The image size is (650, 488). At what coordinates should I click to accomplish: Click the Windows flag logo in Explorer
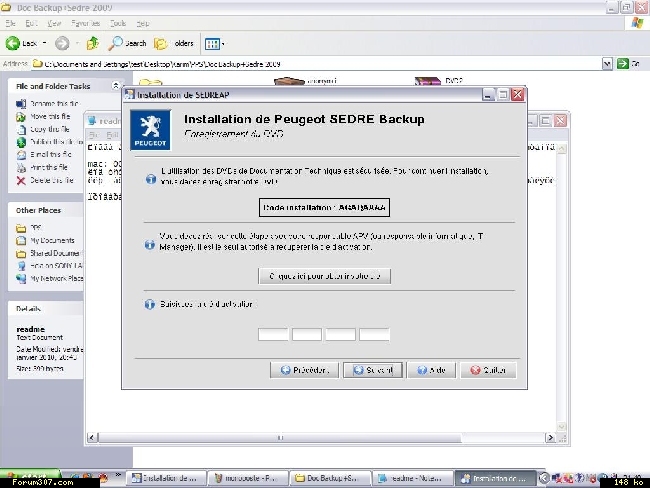[x=638, y=23]
